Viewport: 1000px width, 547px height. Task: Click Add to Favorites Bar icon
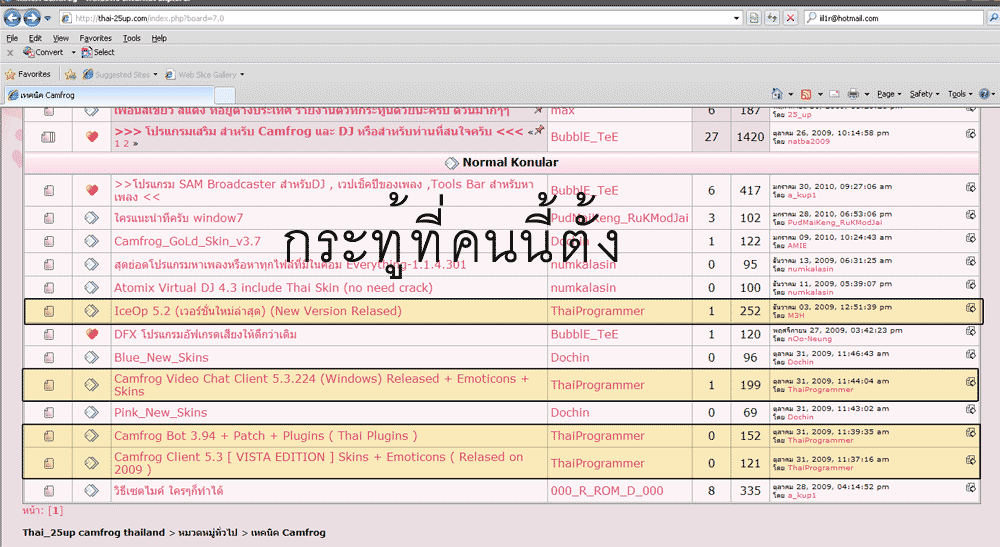point(70,75)
